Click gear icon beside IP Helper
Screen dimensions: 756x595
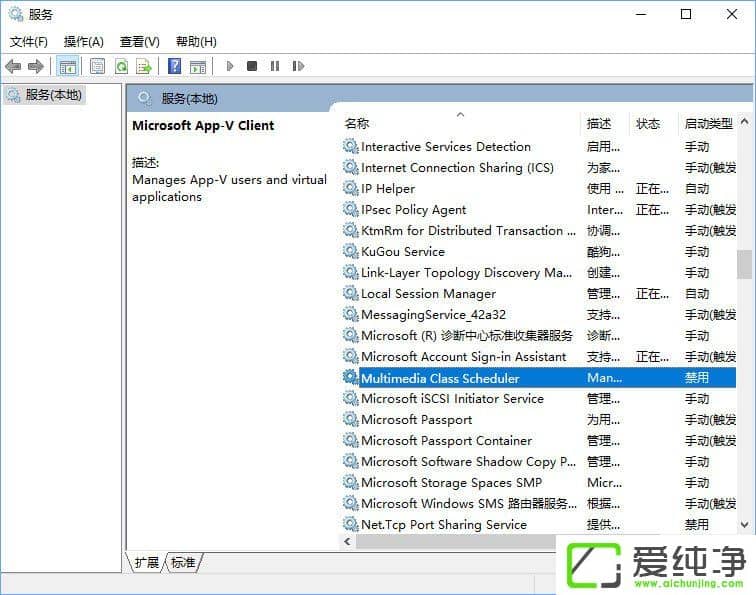(350, 188)
